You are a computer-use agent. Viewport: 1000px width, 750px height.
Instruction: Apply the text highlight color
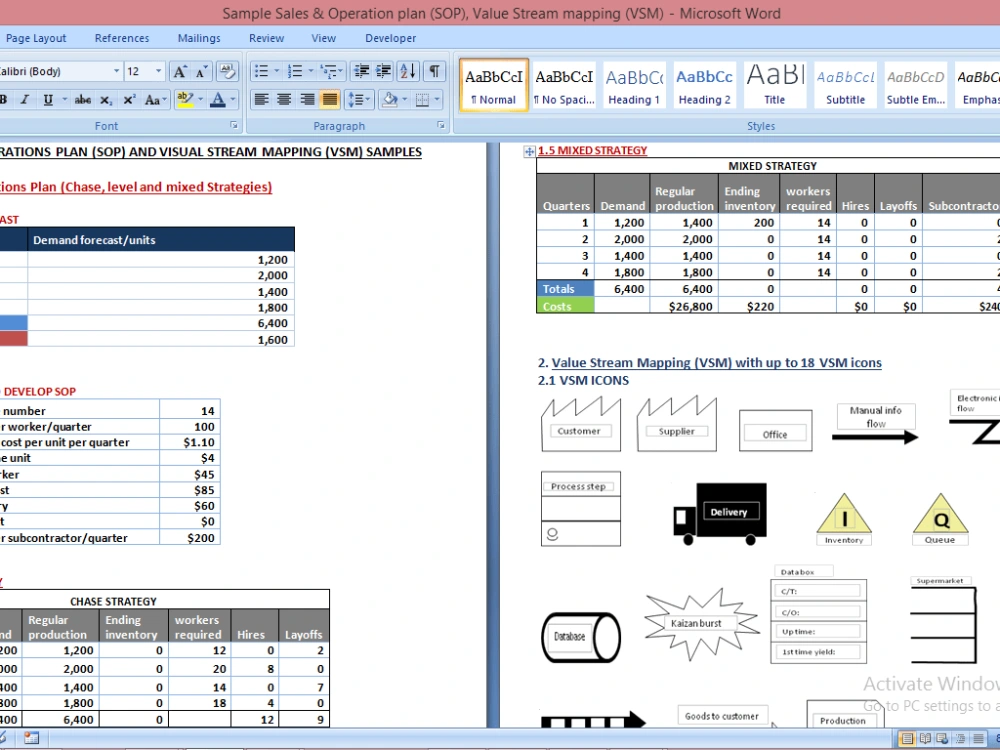click(185, 99)
